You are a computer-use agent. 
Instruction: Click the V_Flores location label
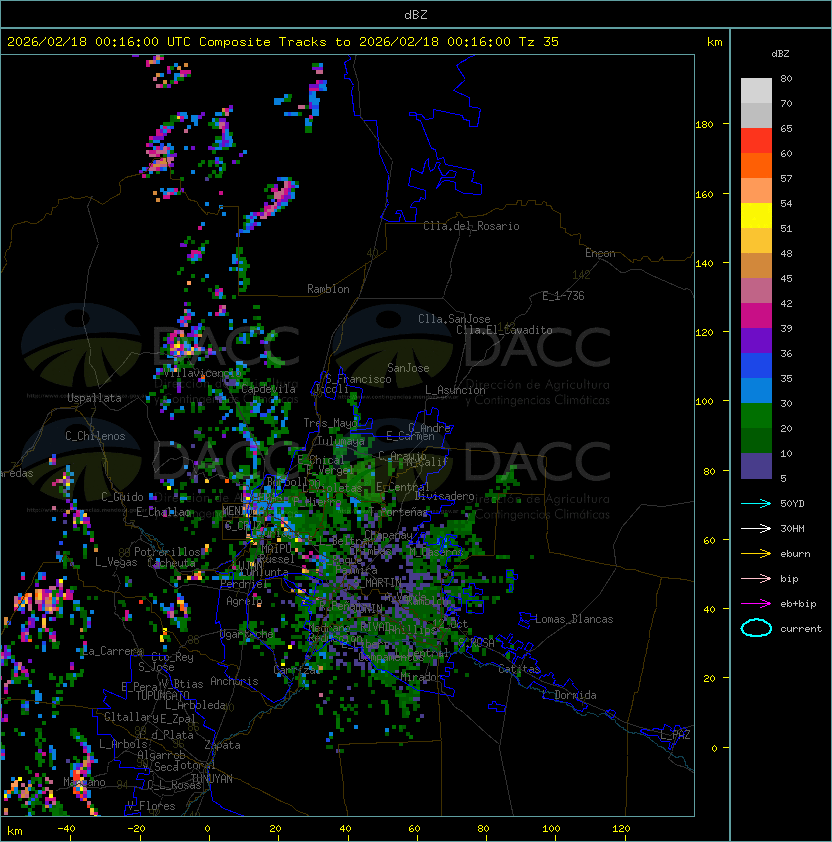151,806
